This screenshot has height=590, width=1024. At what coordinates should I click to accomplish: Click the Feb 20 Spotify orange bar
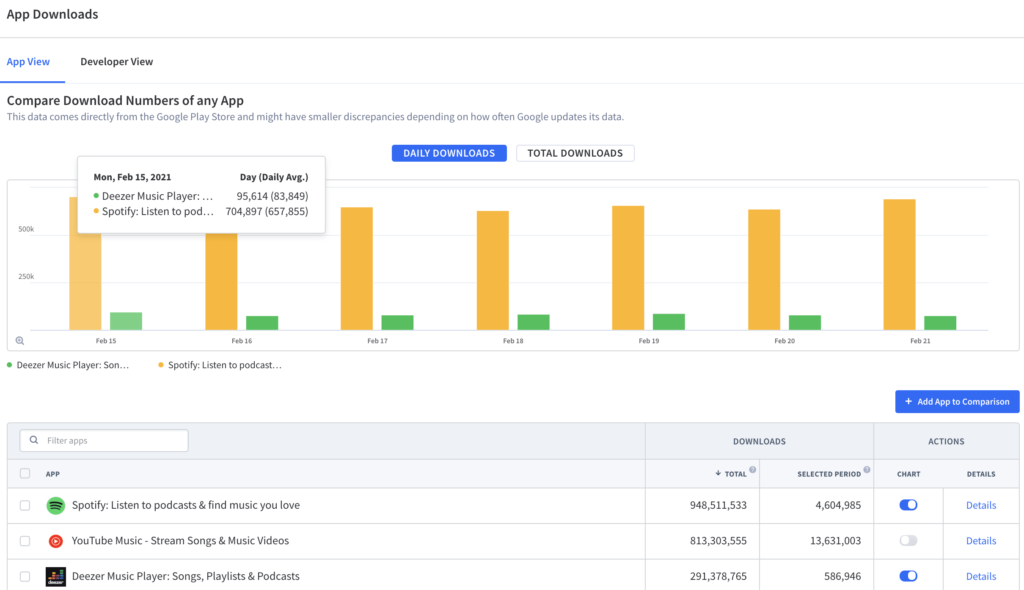764,270
